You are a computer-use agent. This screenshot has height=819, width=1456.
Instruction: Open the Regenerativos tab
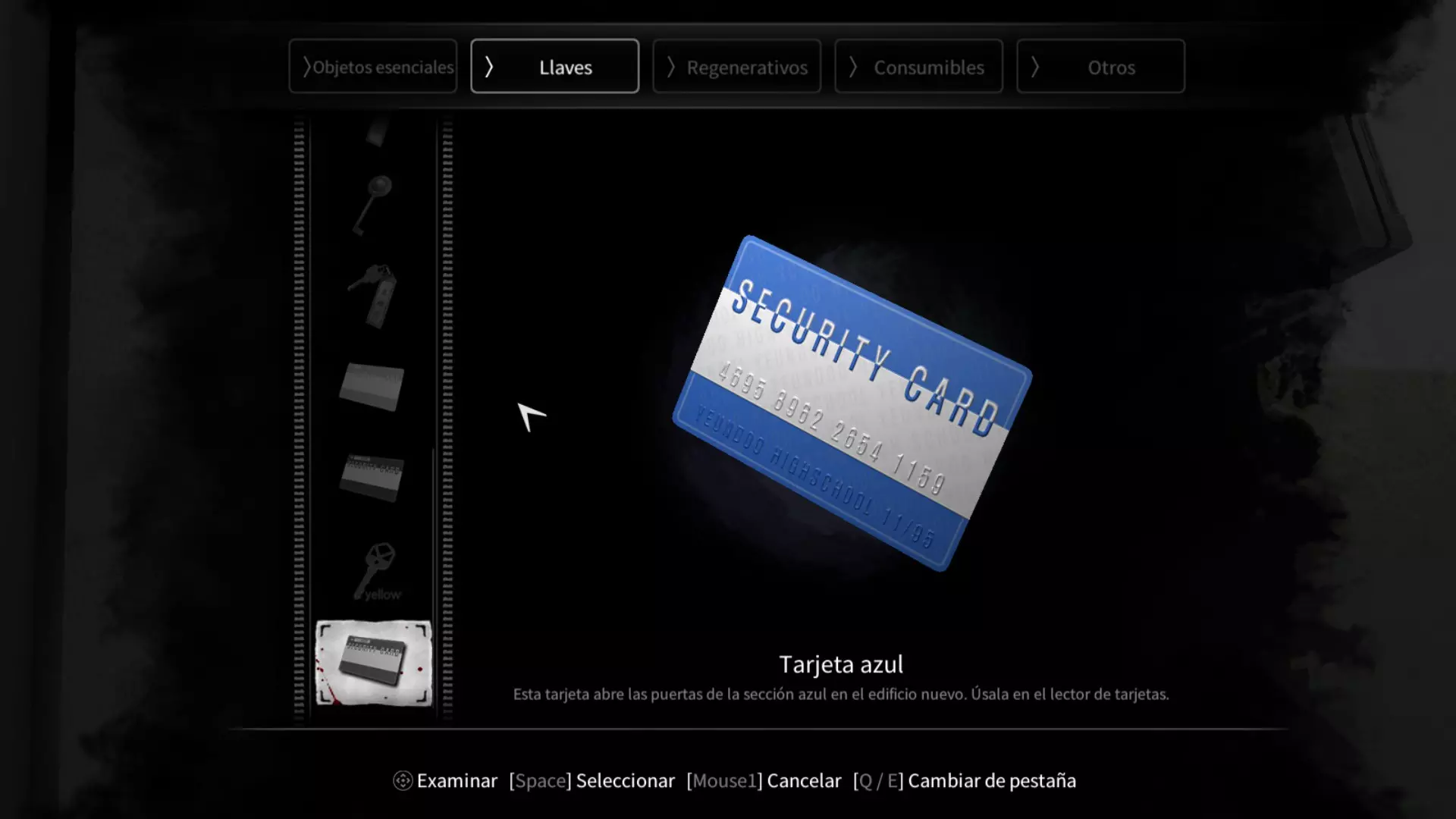737,67
